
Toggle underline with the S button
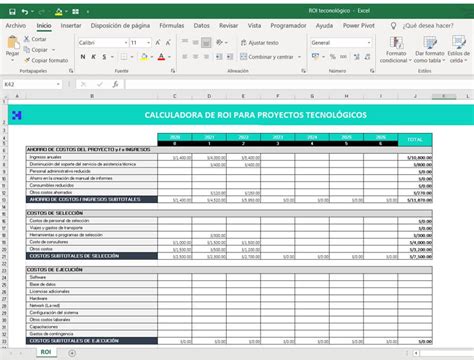[x=104, y=57]
